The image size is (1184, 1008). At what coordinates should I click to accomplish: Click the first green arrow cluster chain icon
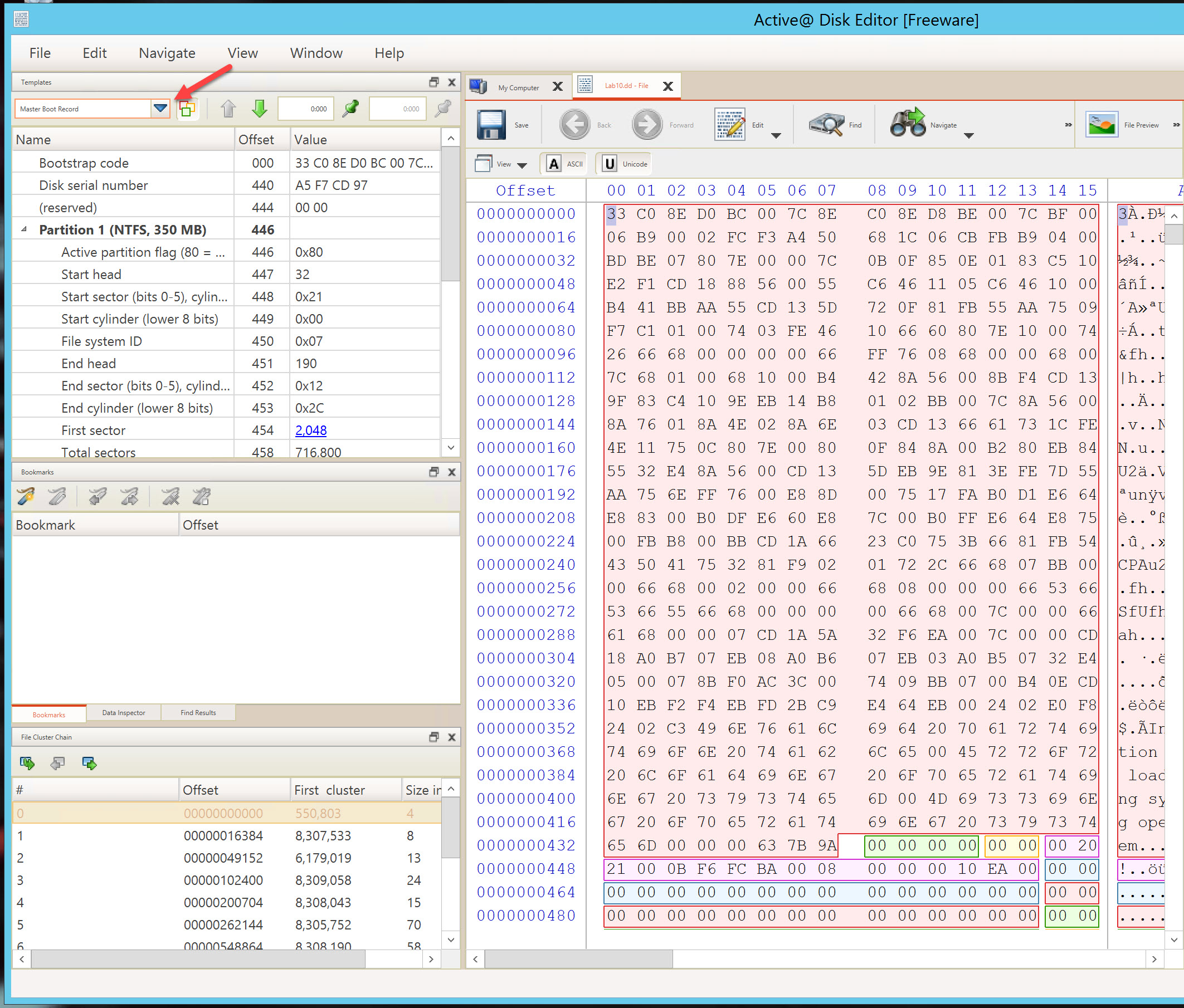27,763
